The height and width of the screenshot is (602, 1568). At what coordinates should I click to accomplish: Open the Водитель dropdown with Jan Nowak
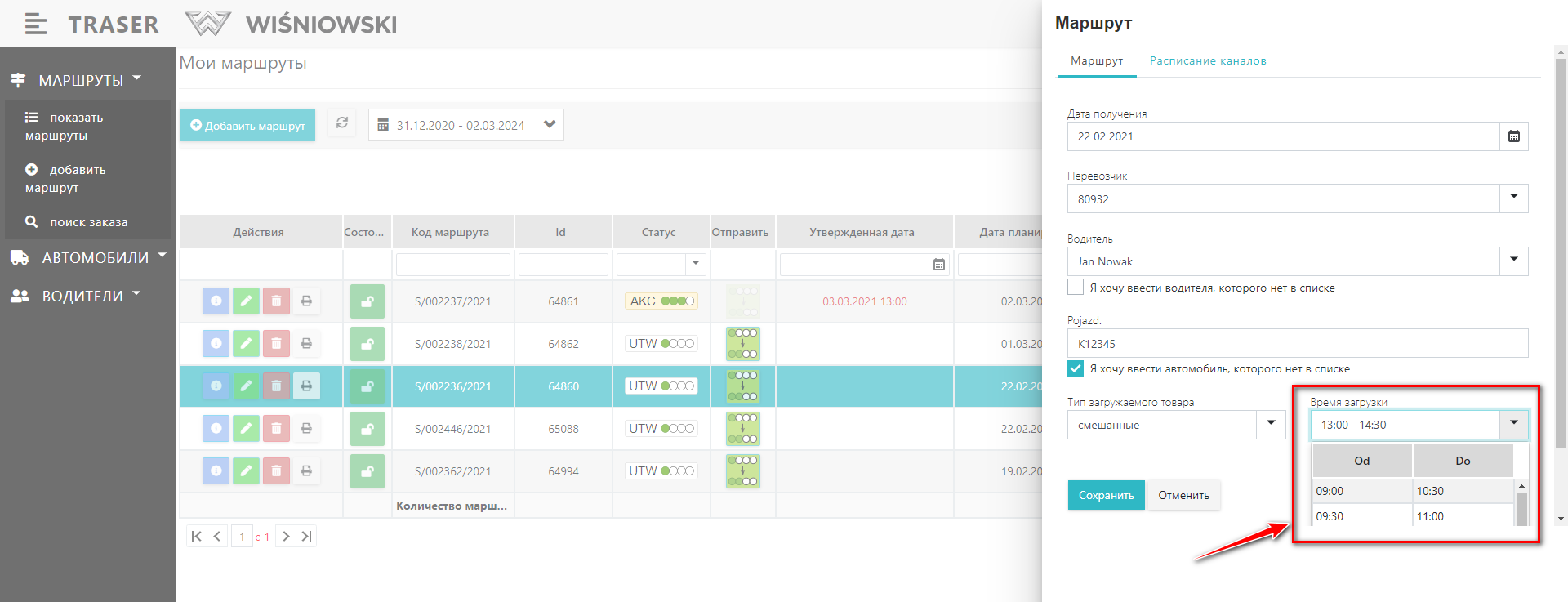(x=1513, y=261)
